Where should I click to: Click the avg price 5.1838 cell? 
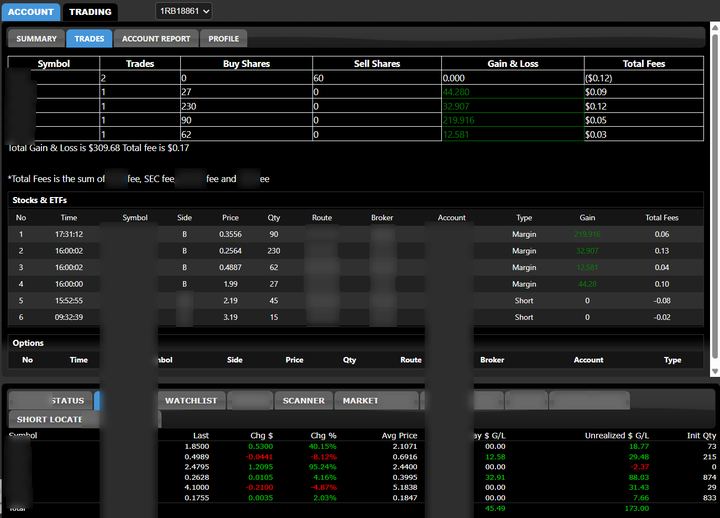[x=405, y=487]
